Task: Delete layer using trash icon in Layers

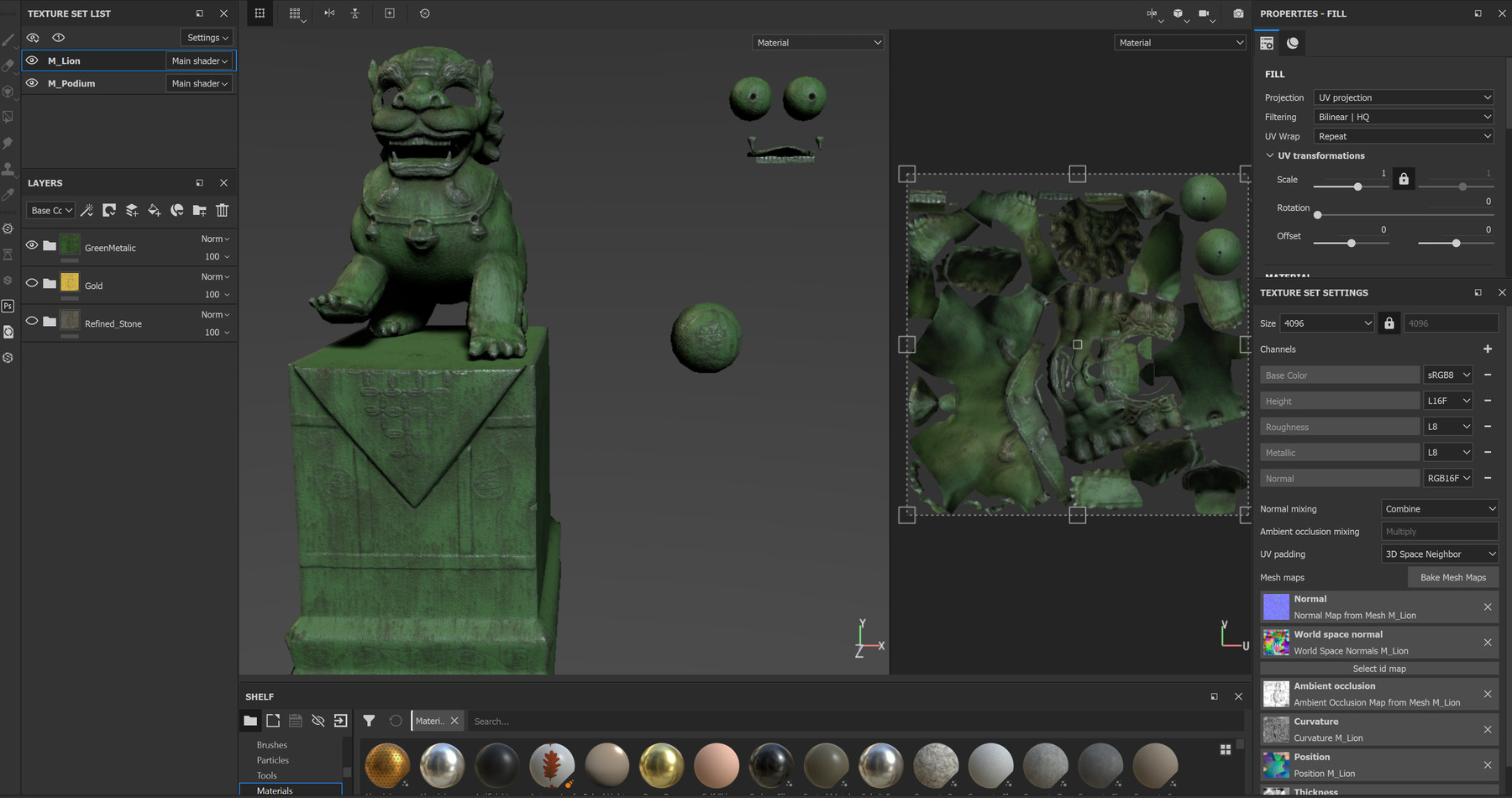Action: [222, 211]
